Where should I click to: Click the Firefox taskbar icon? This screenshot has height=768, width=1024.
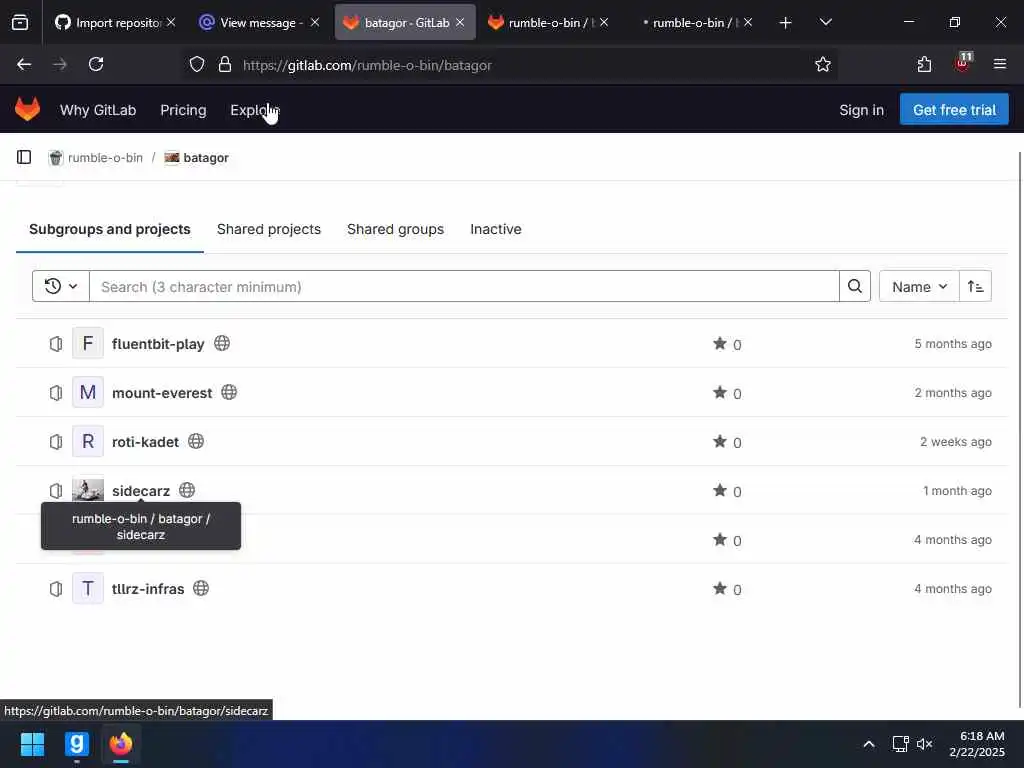point(121,743)
